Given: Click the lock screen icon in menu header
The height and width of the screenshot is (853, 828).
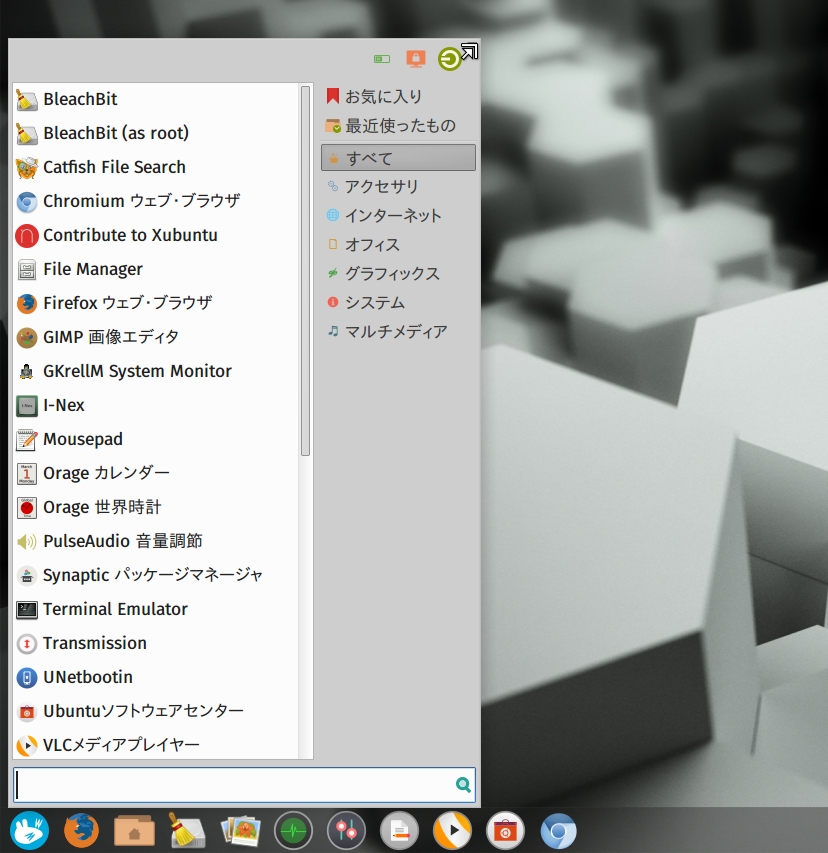Looking at the screenshot, I should coord(416,59).
